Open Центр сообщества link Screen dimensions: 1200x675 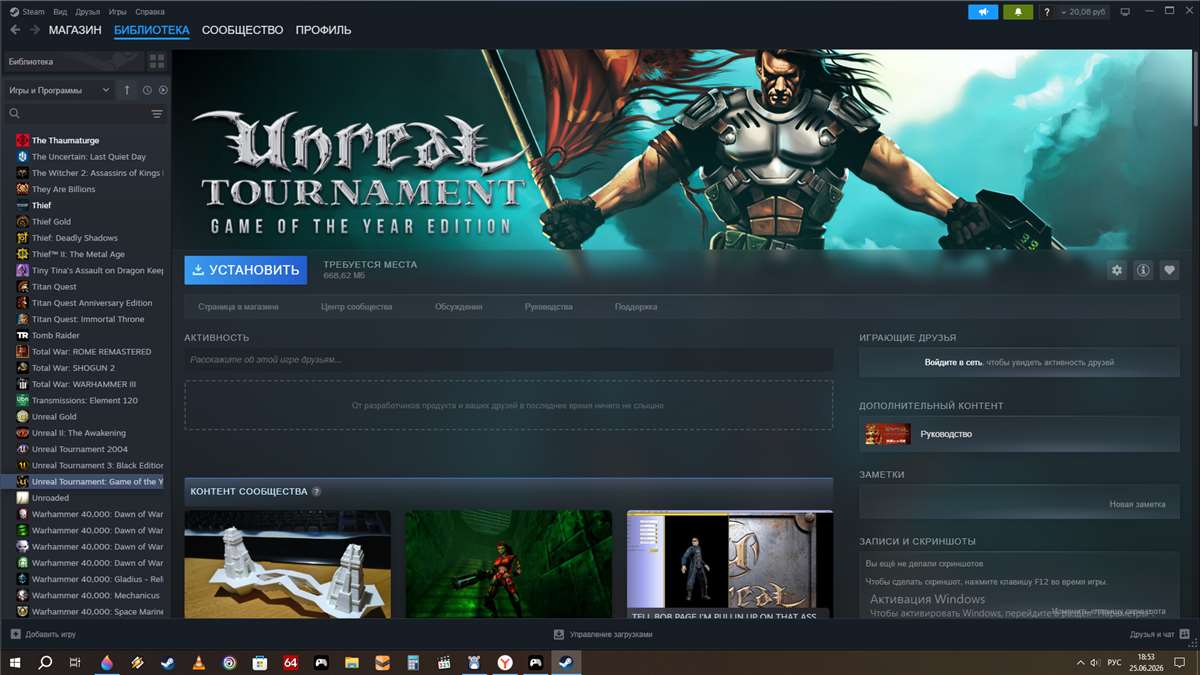[x=357, y=307]
